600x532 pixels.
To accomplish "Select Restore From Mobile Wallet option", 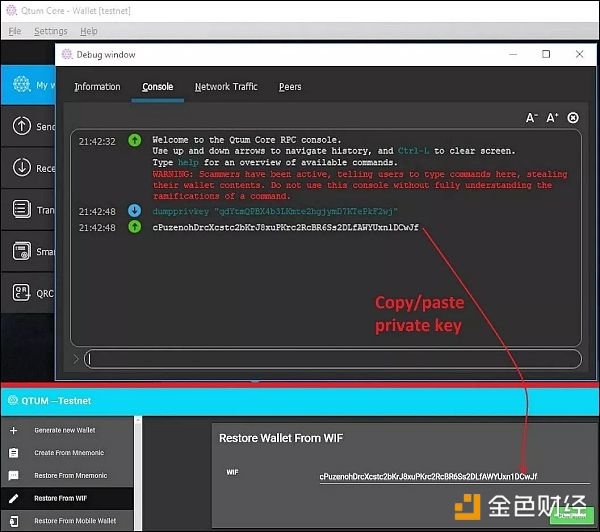I will pyautogui.click(x=75, y=521).
